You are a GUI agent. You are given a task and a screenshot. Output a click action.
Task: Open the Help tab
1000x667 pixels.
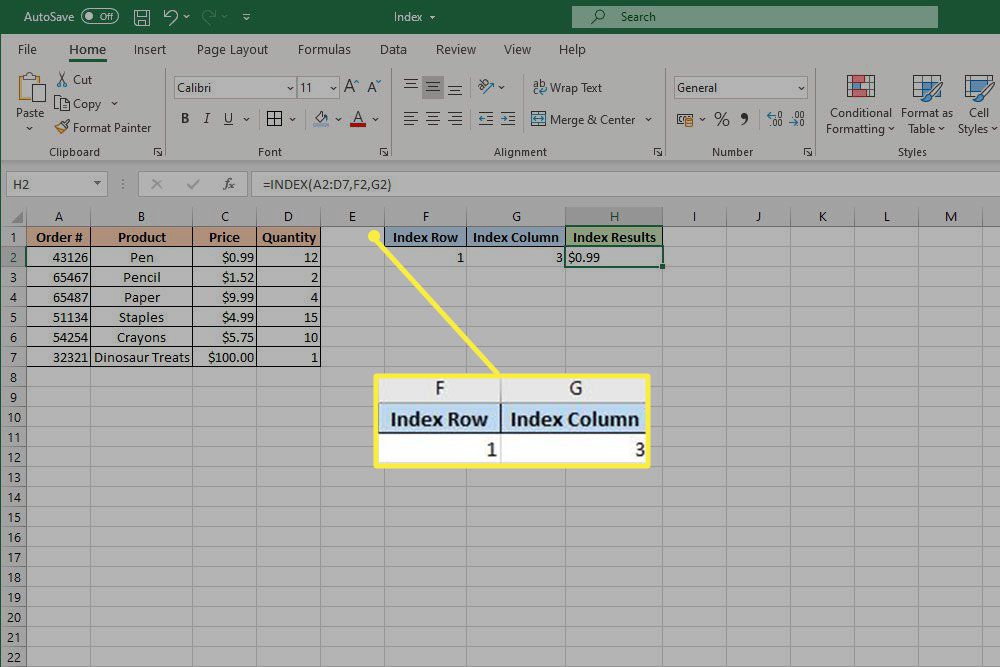coord(572,50)
